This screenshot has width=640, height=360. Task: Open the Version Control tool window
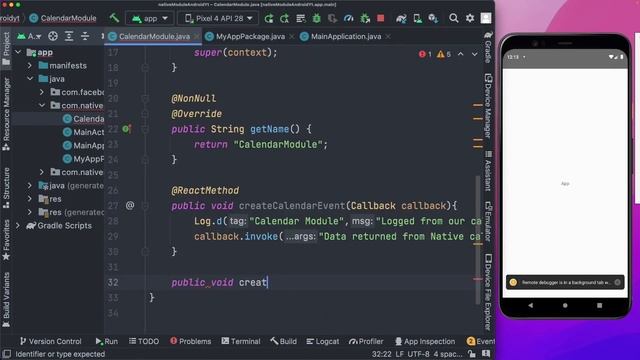51,341
